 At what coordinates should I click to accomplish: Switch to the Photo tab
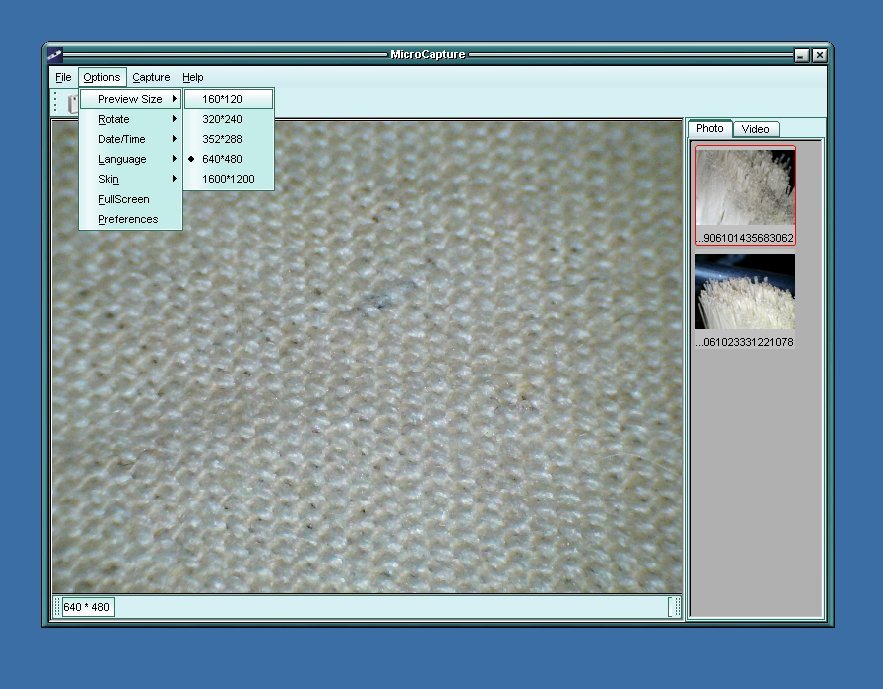710,128
